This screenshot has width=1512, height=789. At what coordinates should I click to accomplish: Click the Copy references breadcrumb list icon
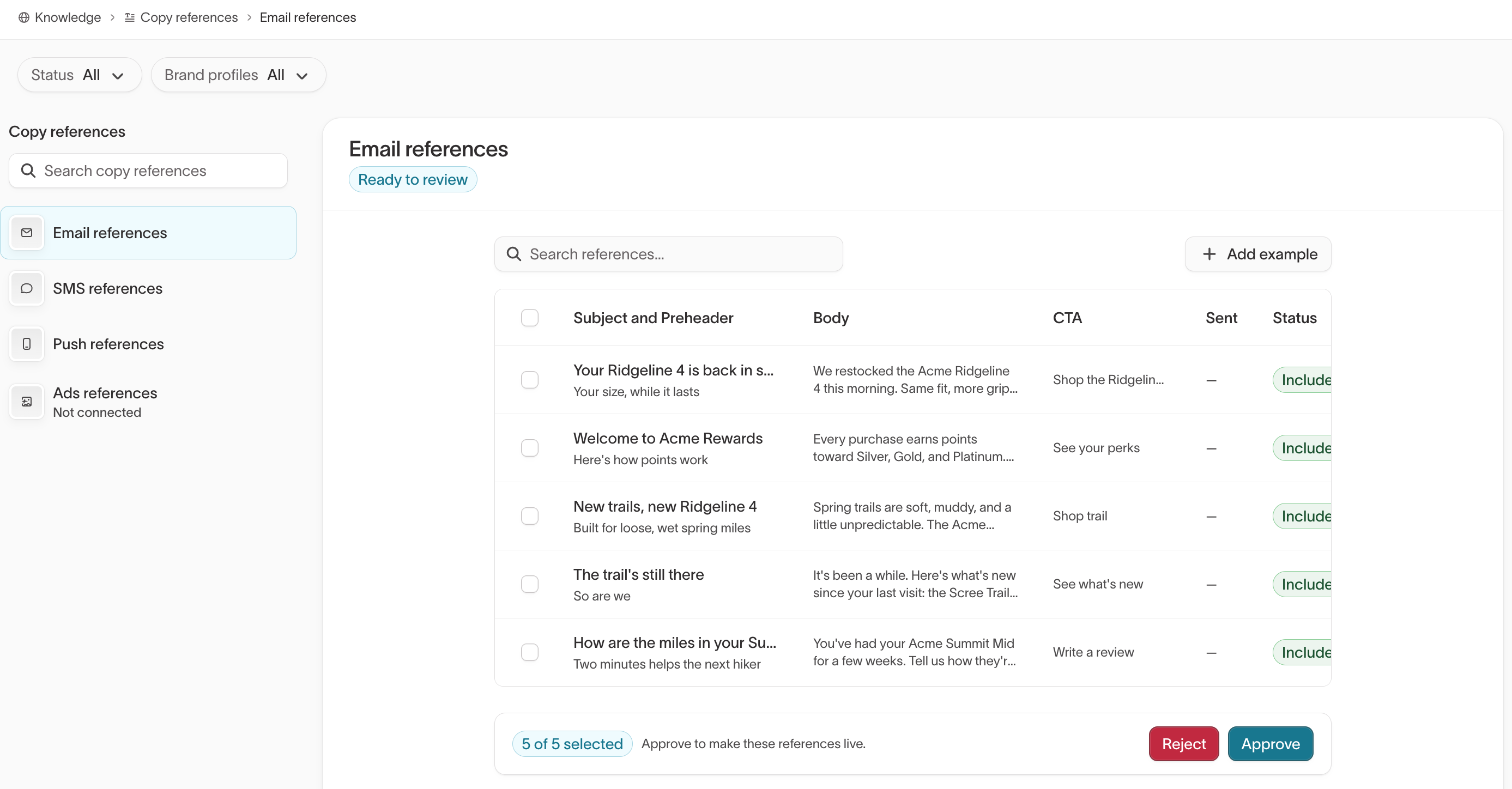[130, 17]
